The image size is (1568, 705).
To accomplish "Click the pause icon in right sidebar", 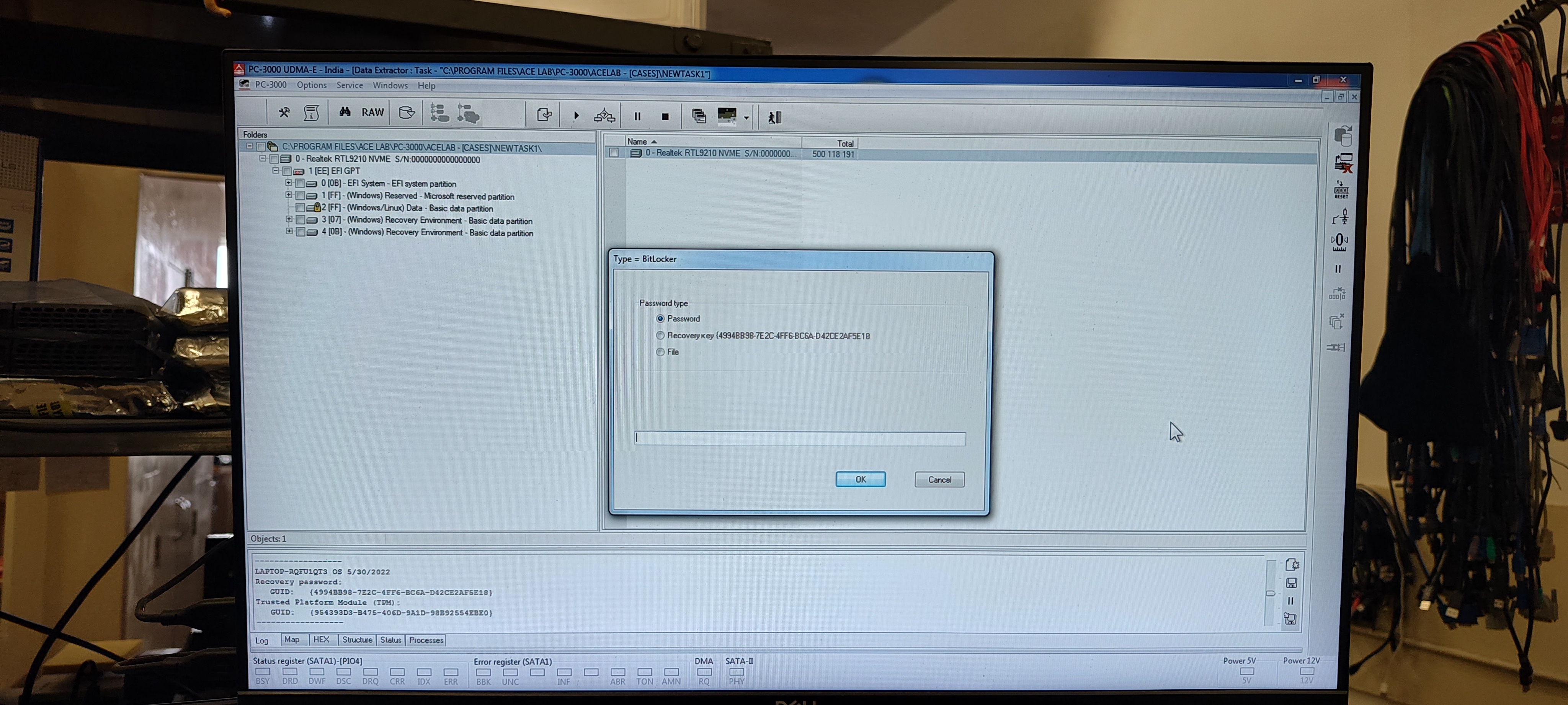I will [x=1338, y=268].
